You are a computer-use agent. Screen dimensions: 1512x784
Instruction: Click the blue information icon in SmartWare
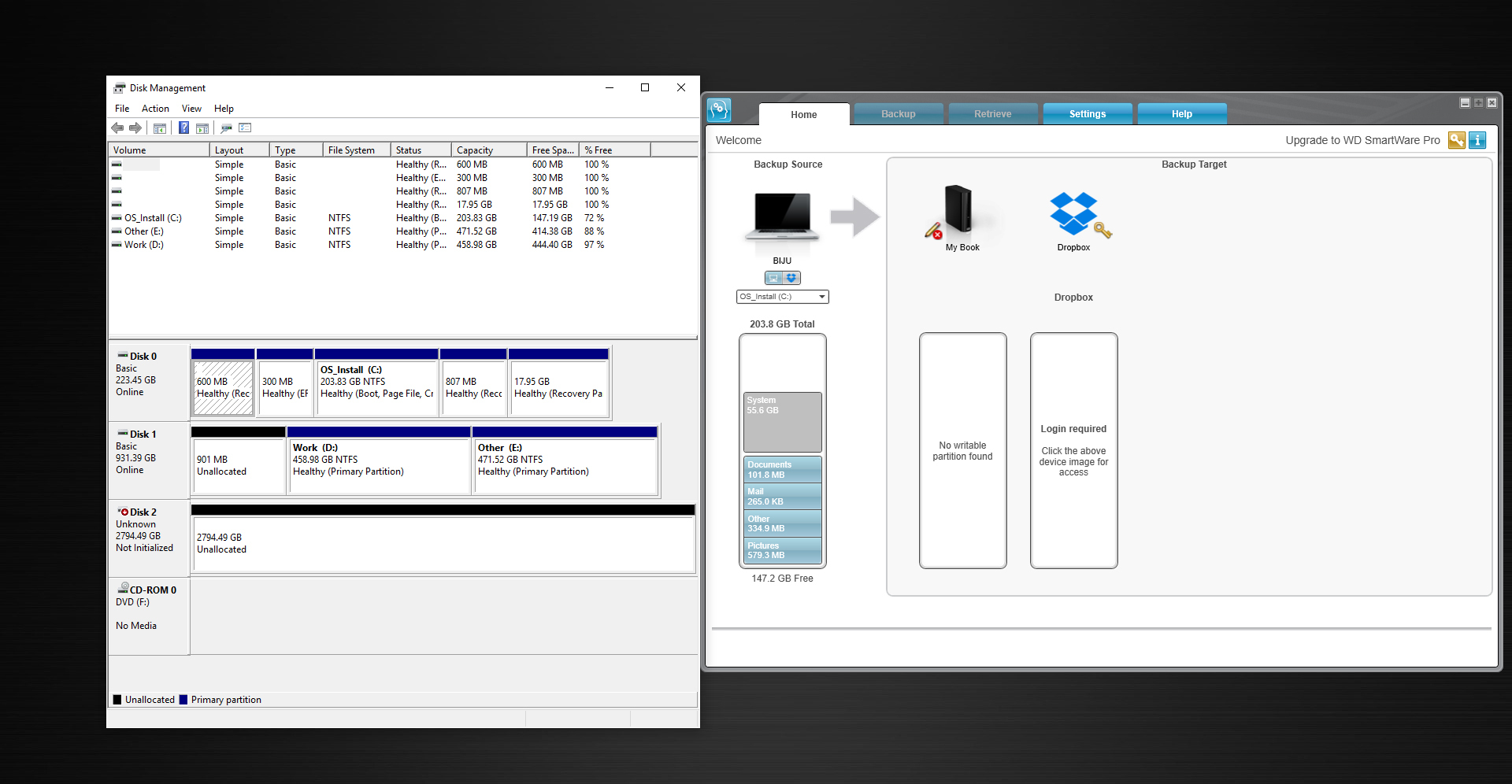coord(1477,140)
